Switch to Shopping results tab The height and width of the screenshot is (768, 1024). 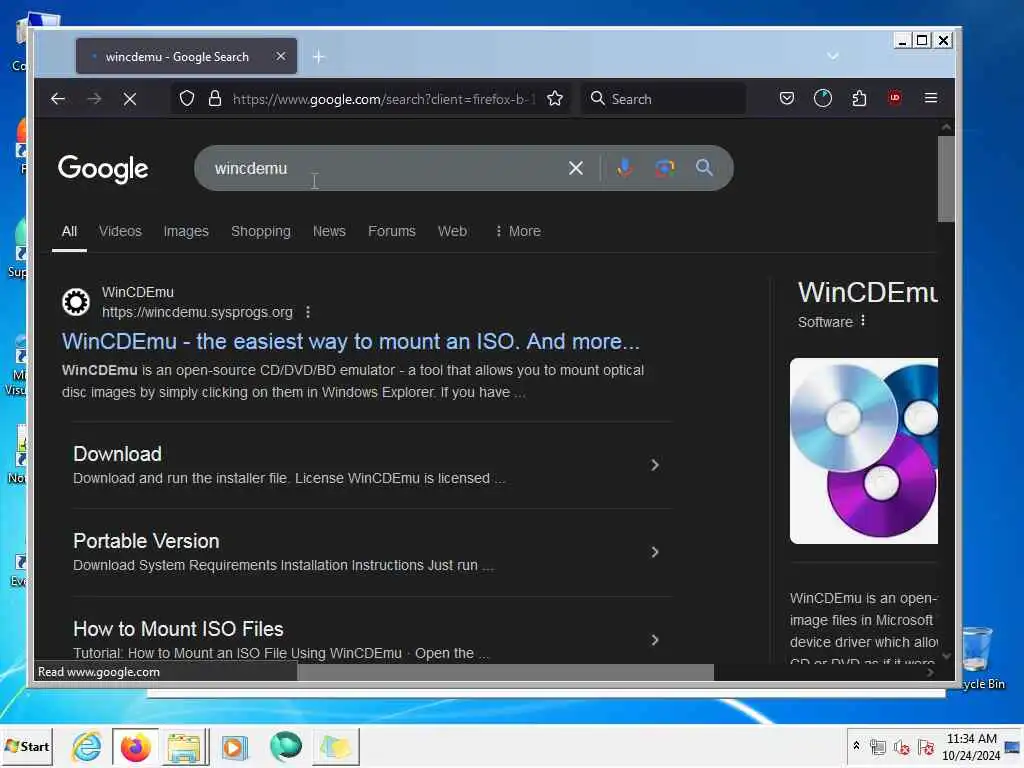pyautogui.click(x=261, y=231)
